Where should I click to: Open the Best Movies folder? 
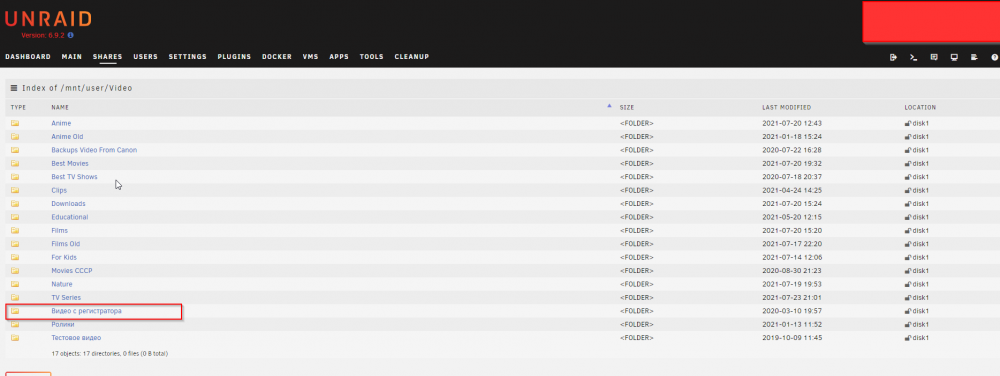(70, 163)
